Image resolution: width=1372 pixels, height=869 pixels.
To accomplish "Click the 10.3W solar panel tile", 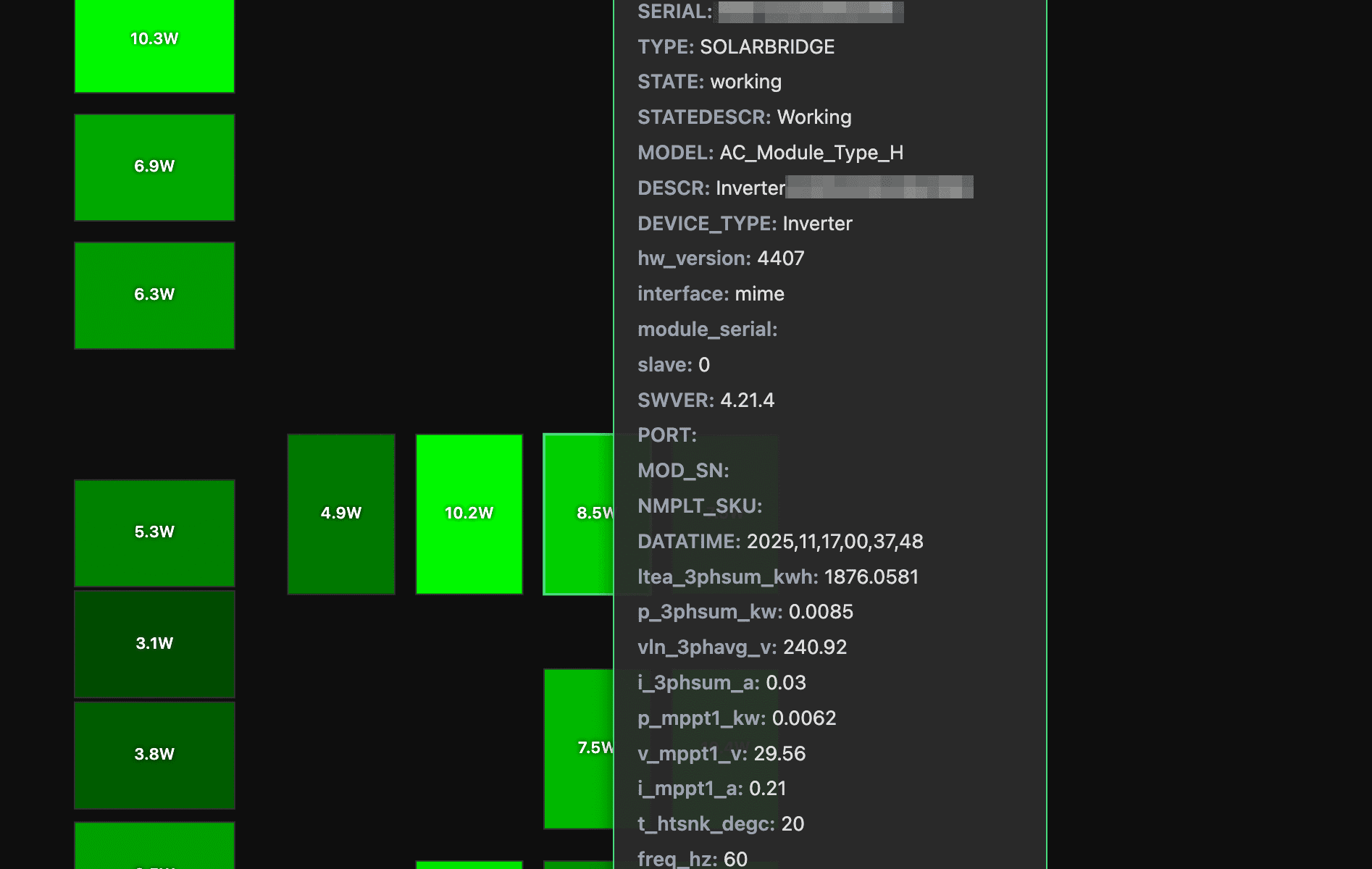I will click(154, 42).
